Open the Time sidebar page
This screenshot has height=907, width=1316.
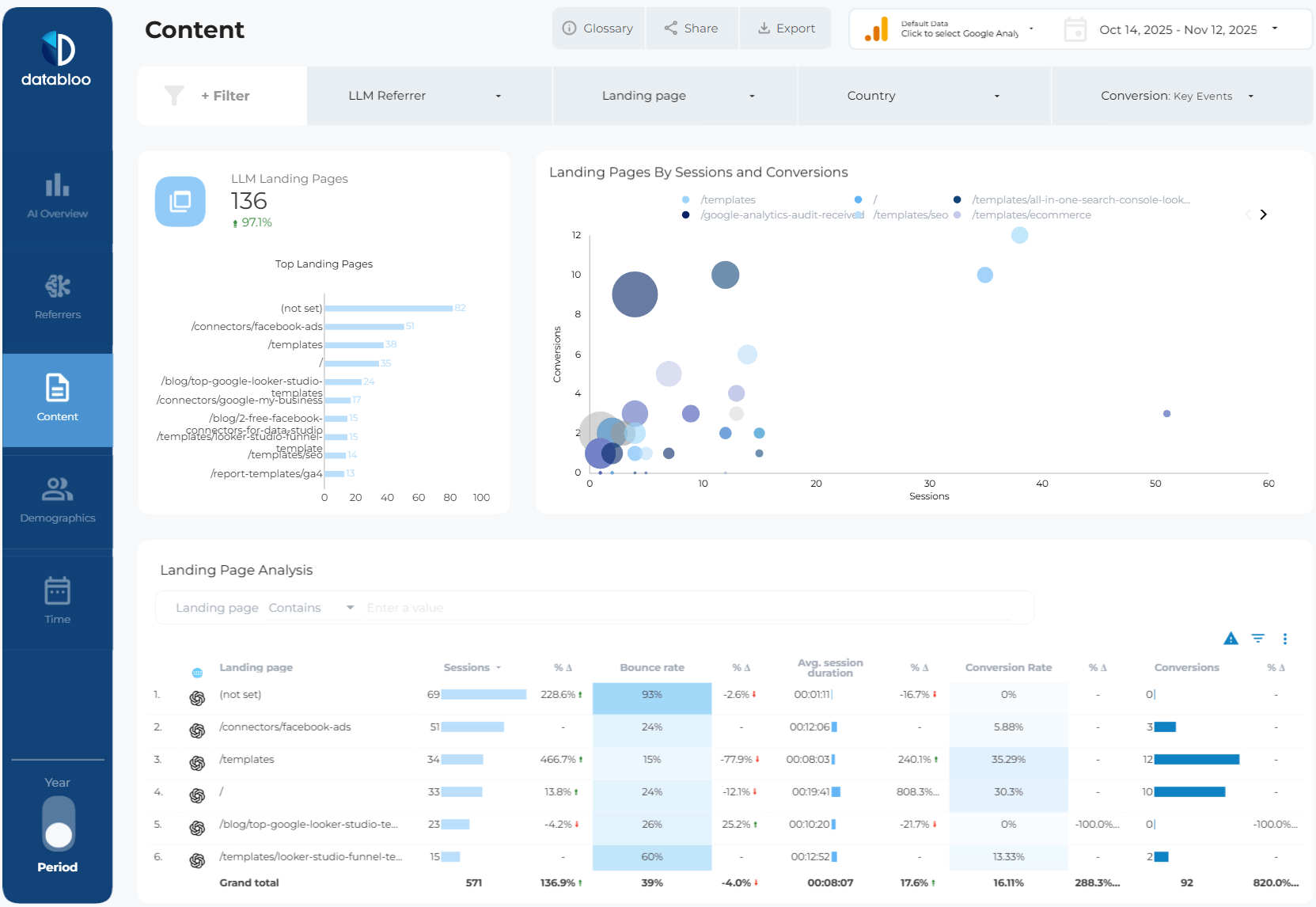pyautogui.click(x=57, y=601)
